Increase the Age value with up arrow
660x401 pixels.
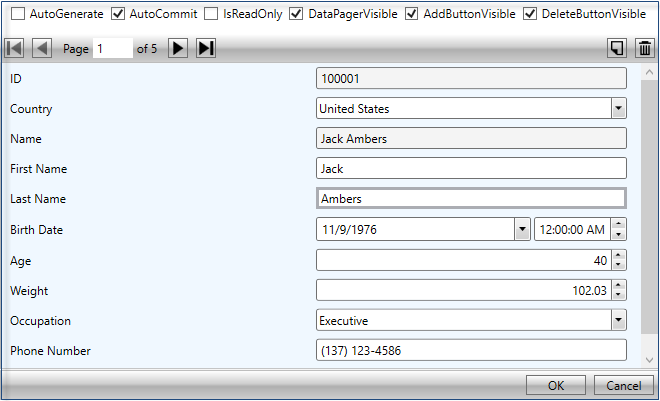pyautogui.click(x=618, y=255)
